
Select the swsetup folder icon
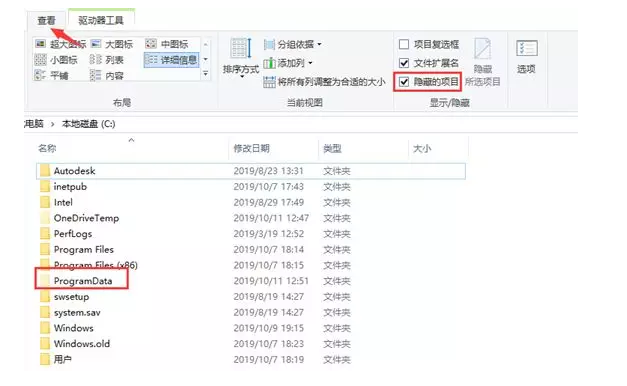tap(45, 297)
